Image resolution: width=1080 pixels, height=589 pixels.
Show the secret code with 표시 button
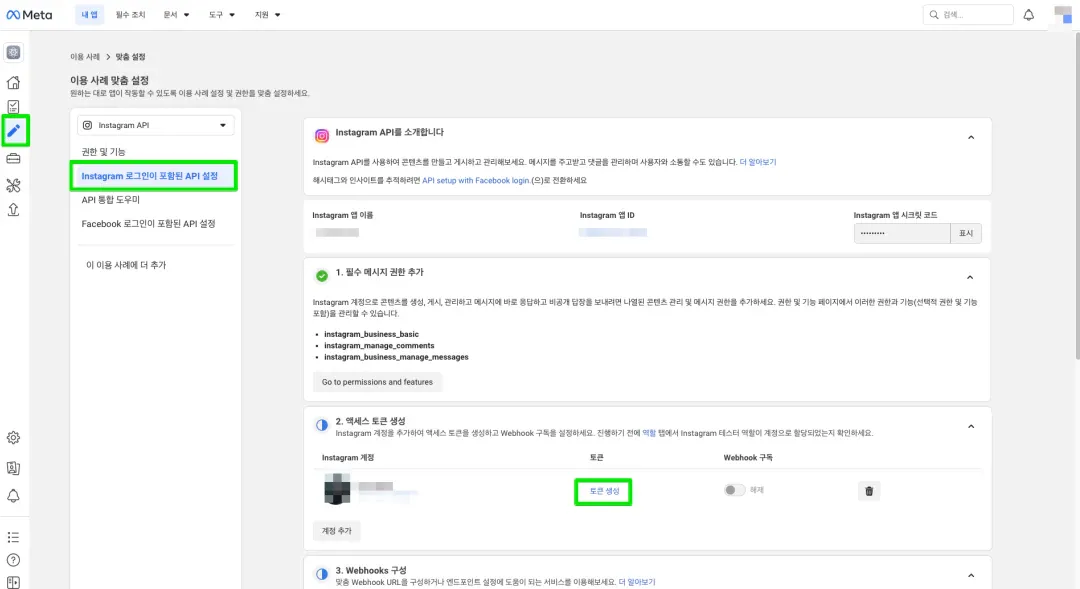tap(966, 234)
